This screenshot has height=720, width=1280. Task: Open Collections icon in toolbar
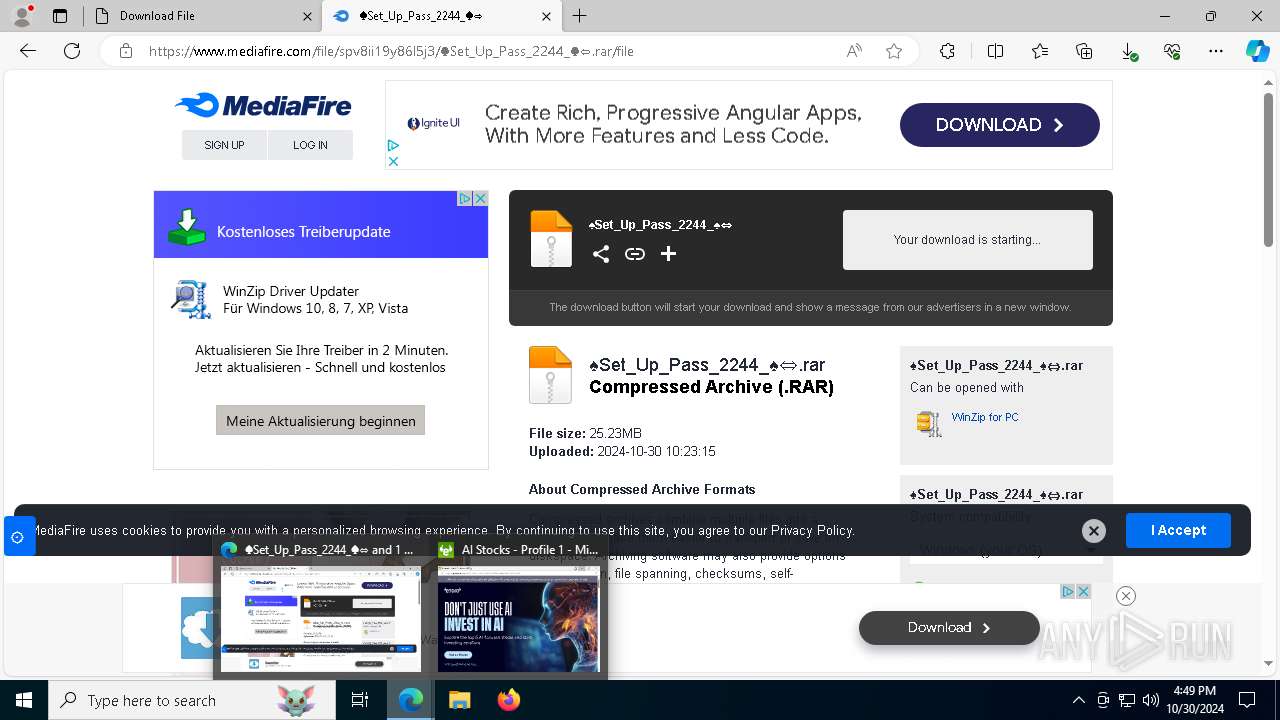coord(1084,51)
